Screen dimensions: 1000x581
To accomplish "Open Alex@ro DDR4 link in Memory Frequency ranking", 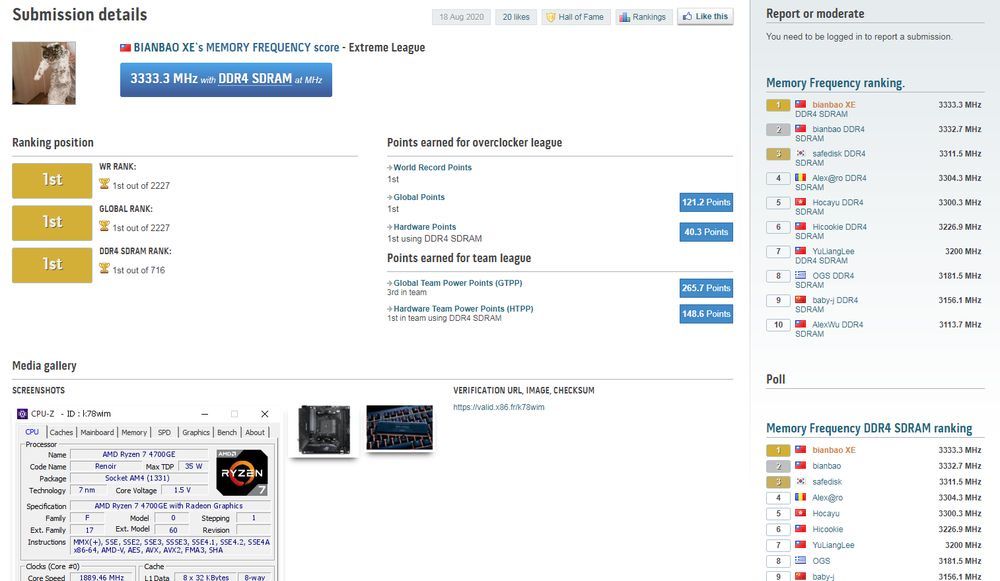I will coord(839,178).
